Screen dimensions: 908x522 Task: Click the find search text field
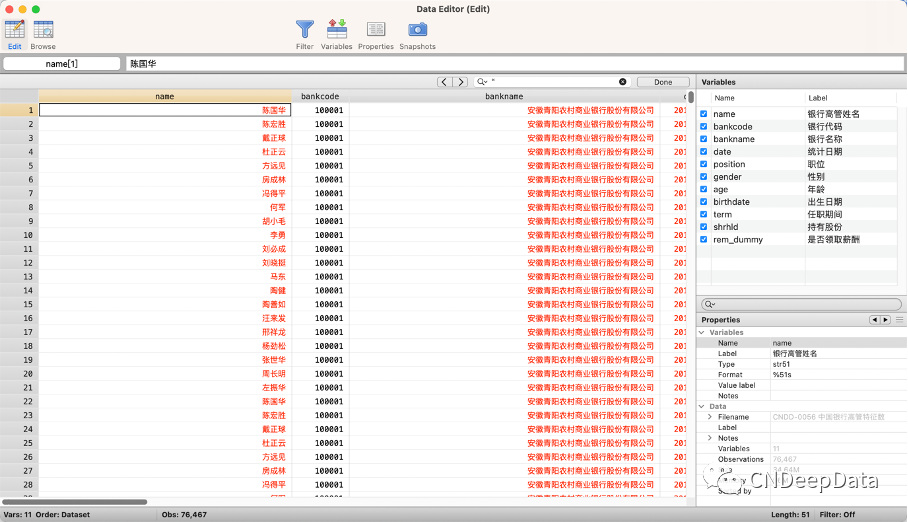[x=553, y=82]
